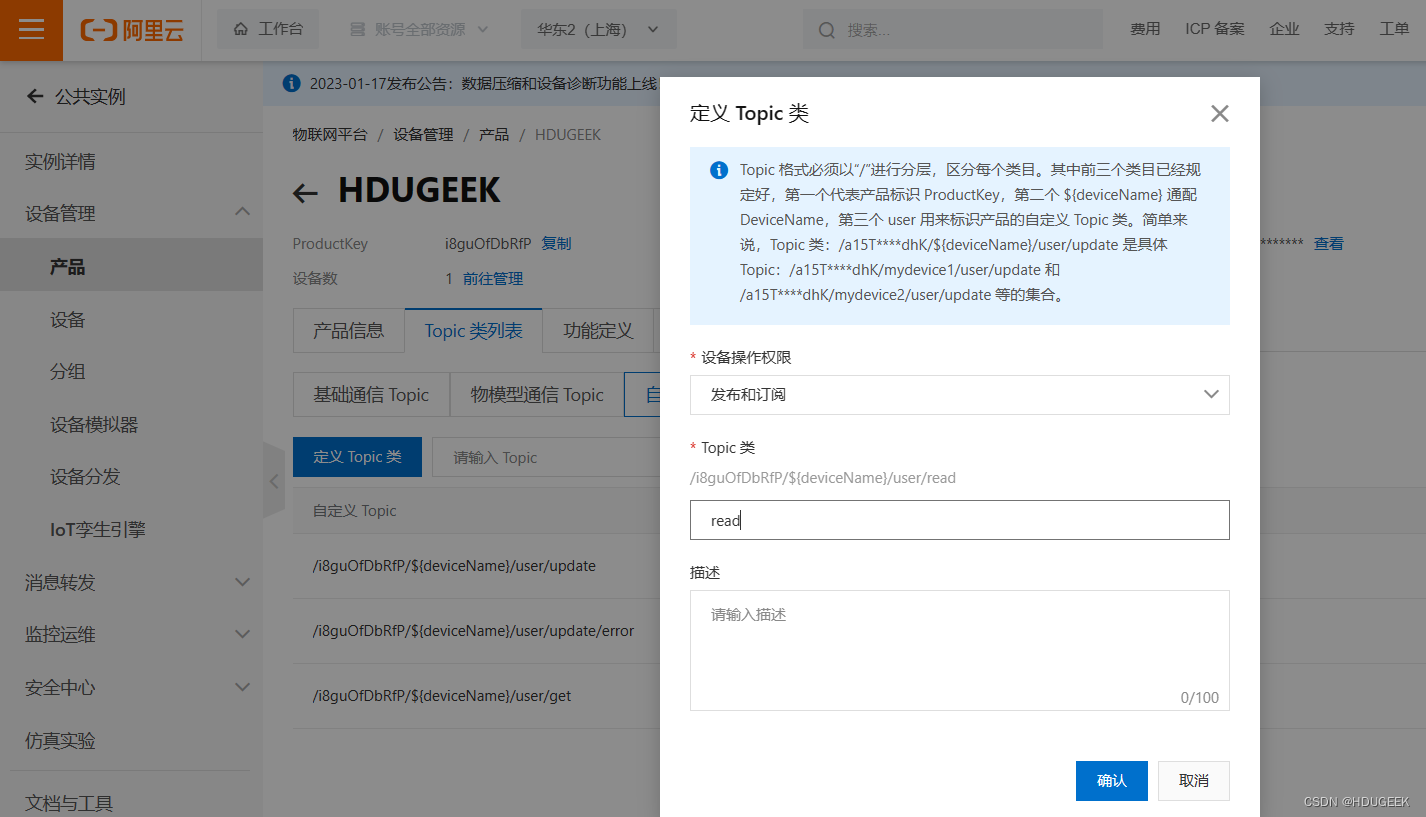
Task: Switch to 产品信息 tab
Action: (348, 330)
